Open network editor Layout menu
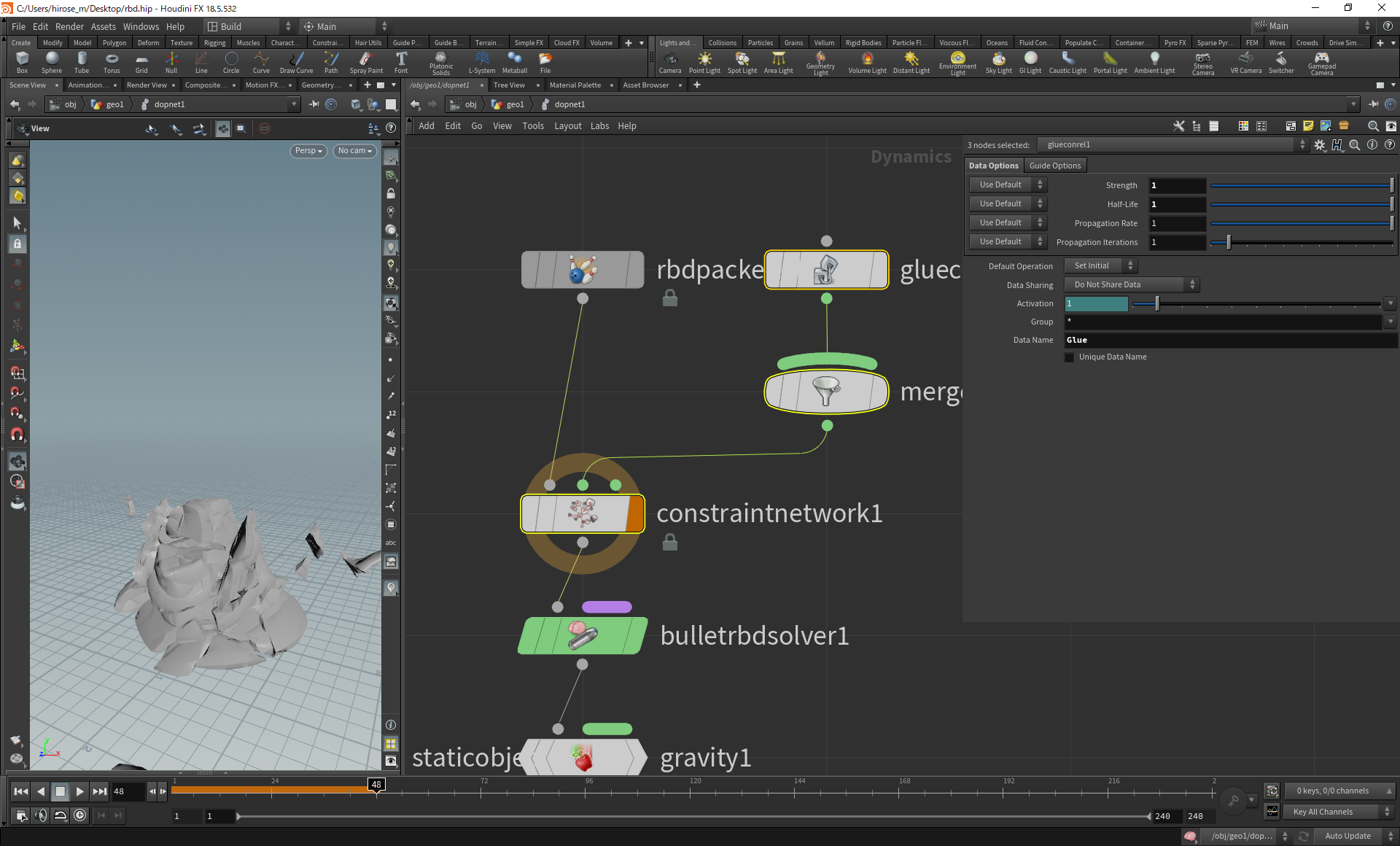 pos(567,126)
